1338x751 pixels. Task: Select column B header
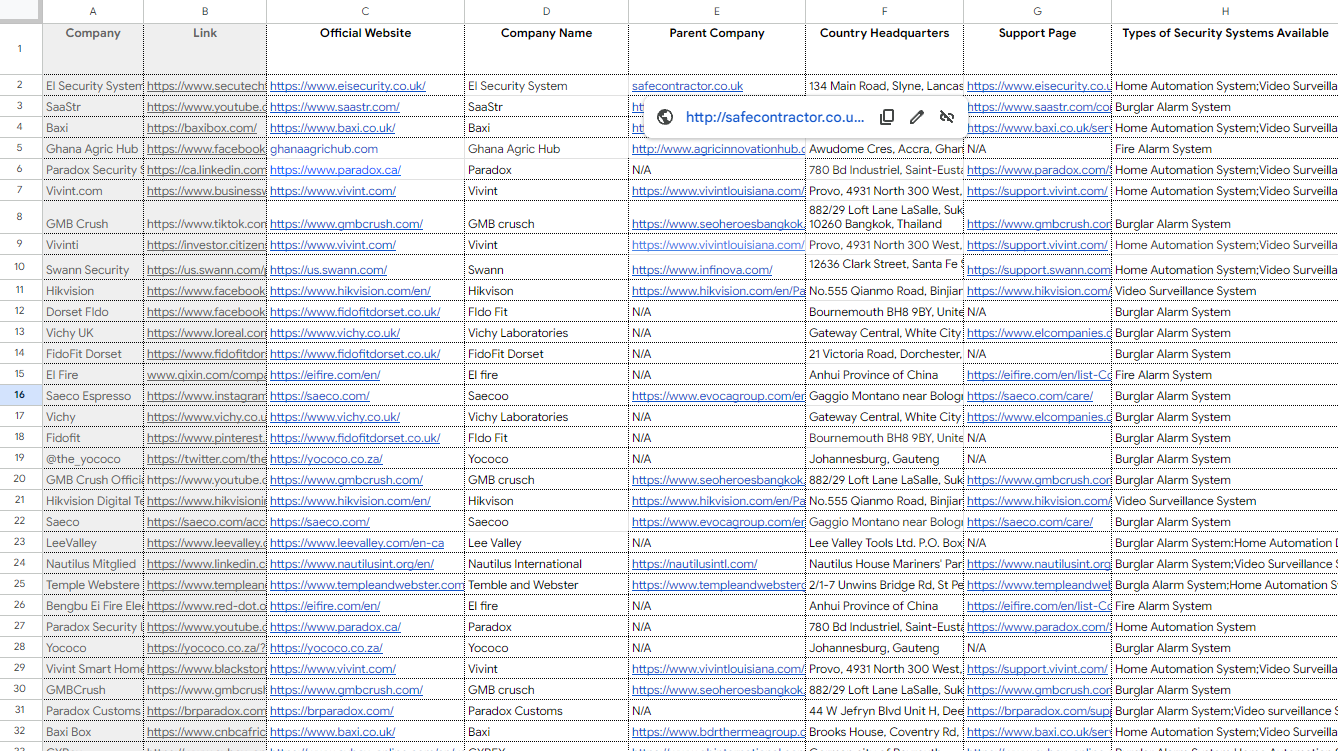[x=205, y=11]
